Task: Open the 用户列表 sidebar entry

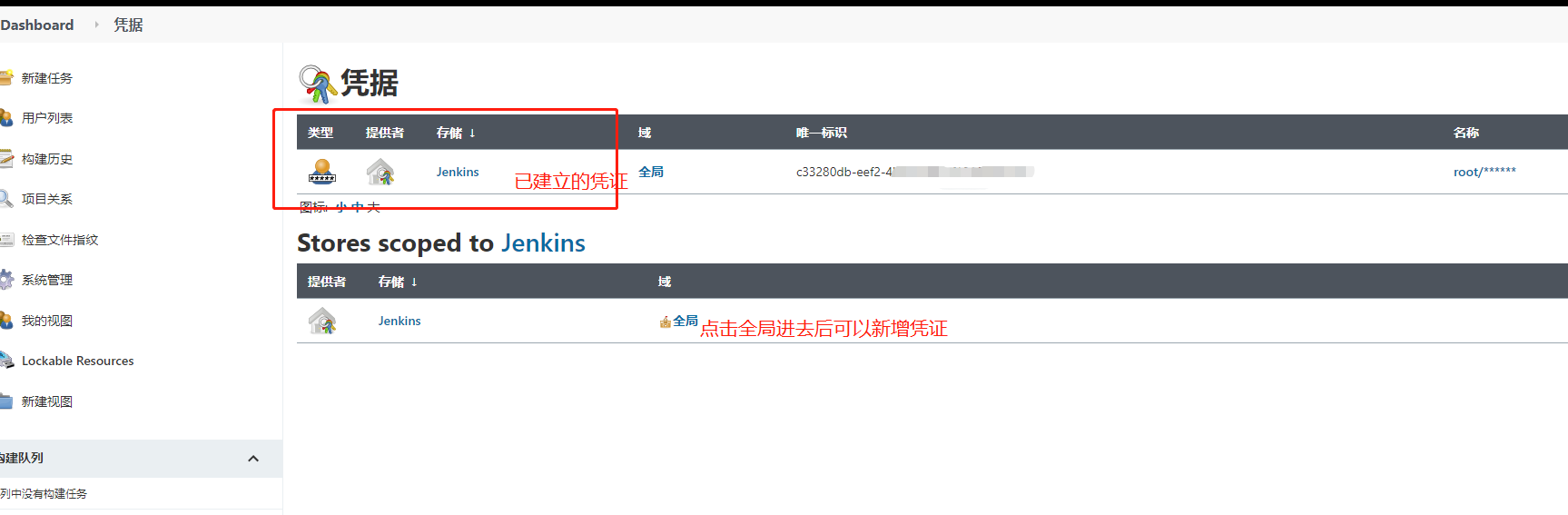Action: [x=46, y=118]
